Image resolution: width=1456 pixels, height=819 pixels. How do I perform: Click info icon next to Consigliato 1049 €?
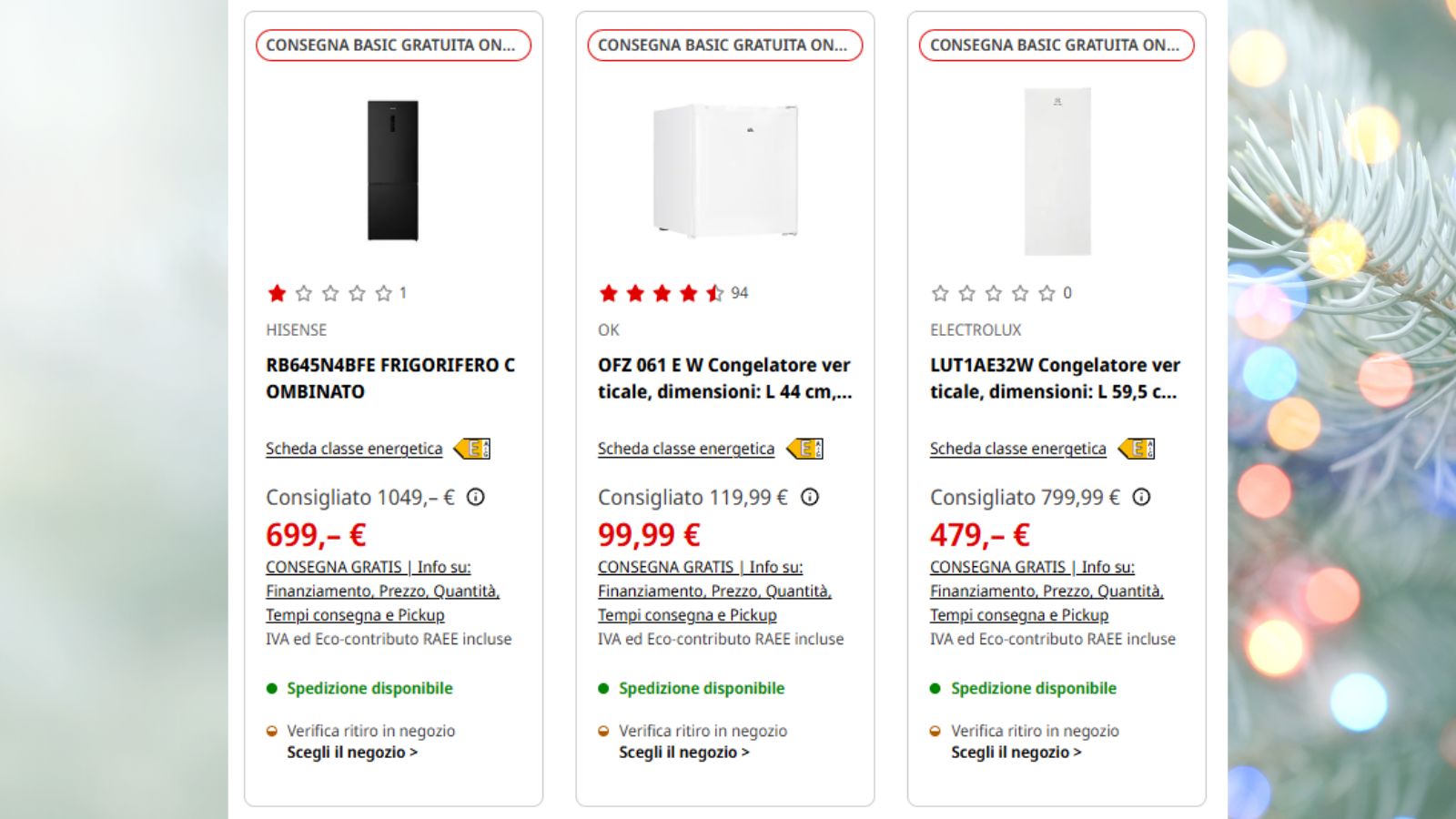(475, 497)
